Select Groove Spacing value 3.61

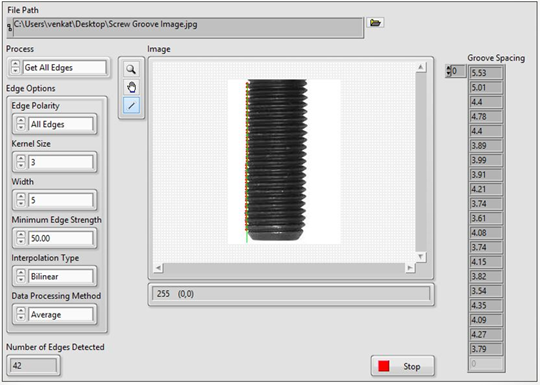click(486, 218)
